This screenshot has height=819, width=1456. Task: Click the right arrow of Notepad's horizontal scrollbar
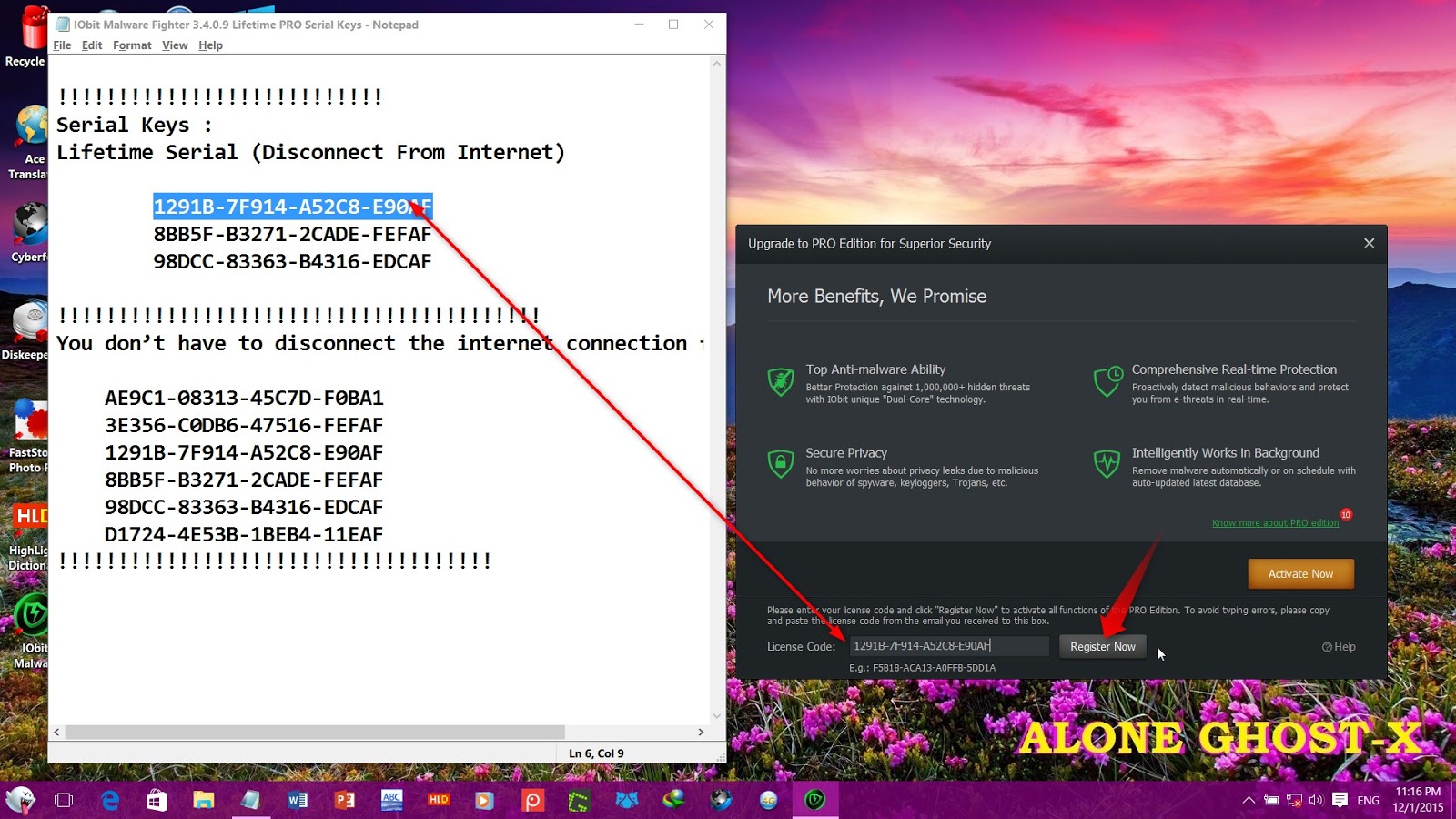coord(701,732)
